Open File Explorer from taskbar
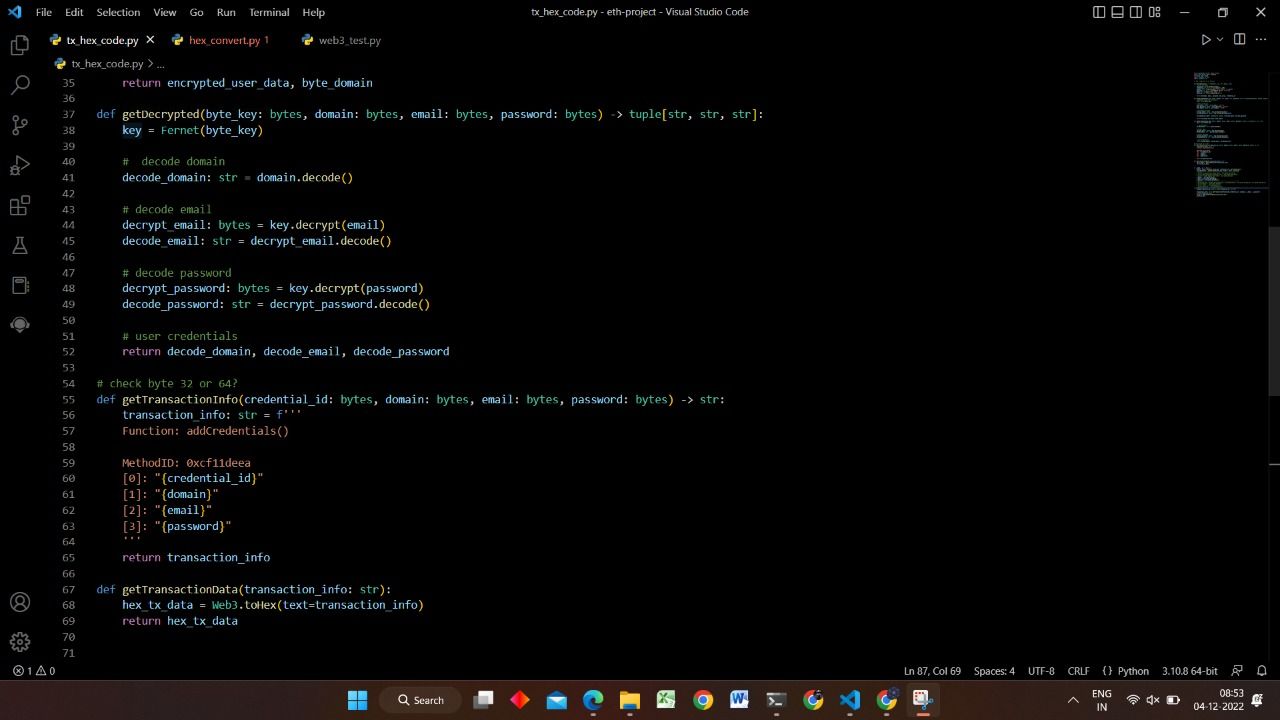 click(x=629, y=700)
